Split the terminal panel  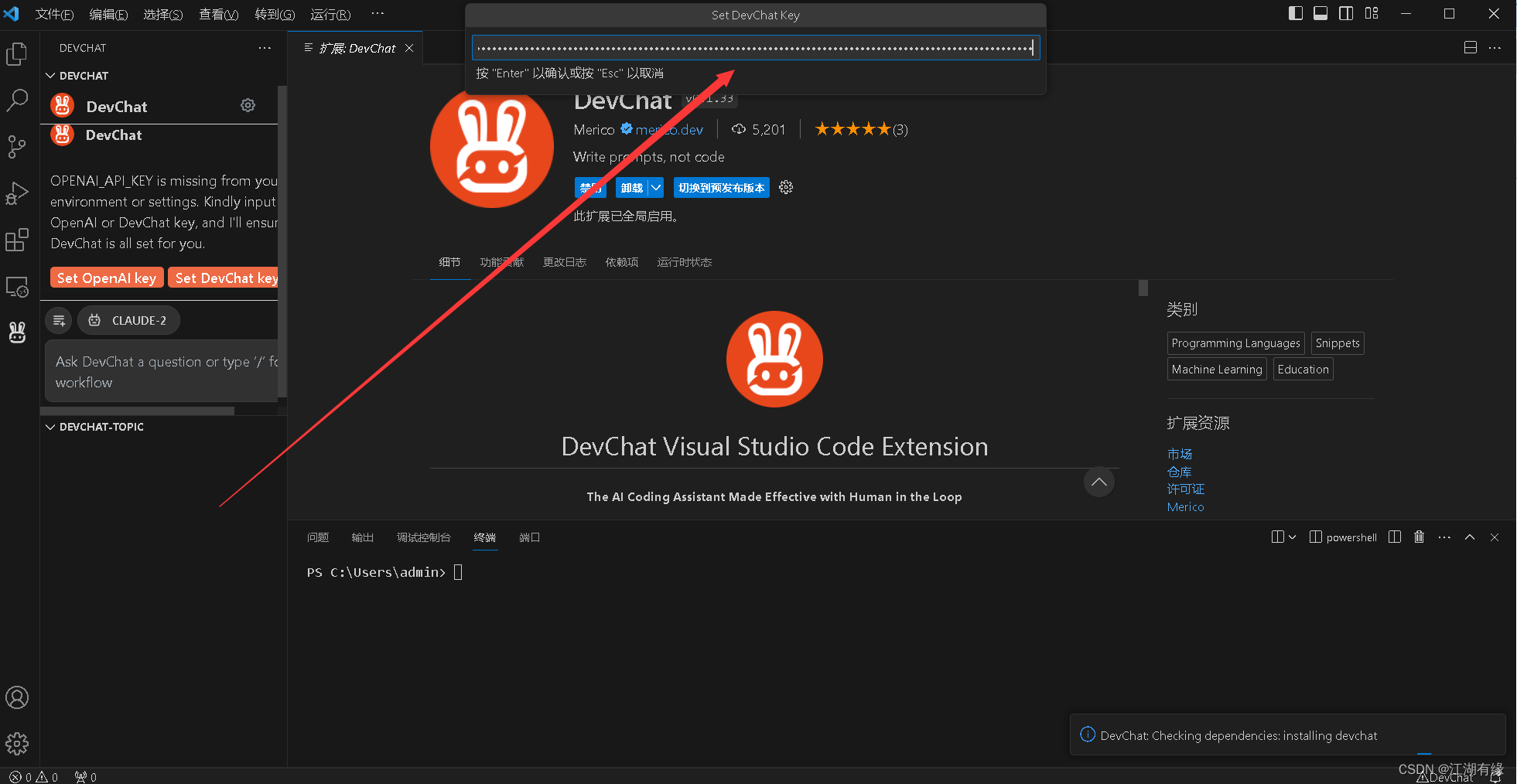[x=1395, y=537]
